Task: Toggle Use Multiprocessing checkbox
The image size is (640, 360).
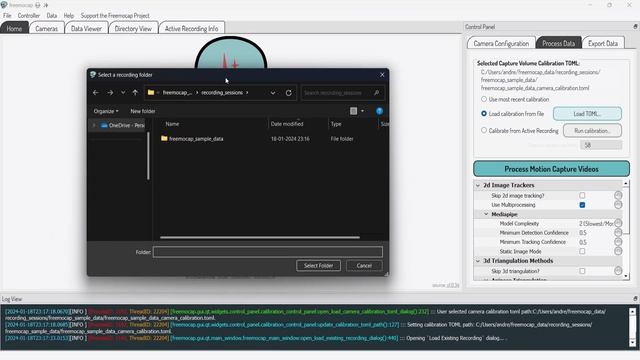Action: point(582,205)
